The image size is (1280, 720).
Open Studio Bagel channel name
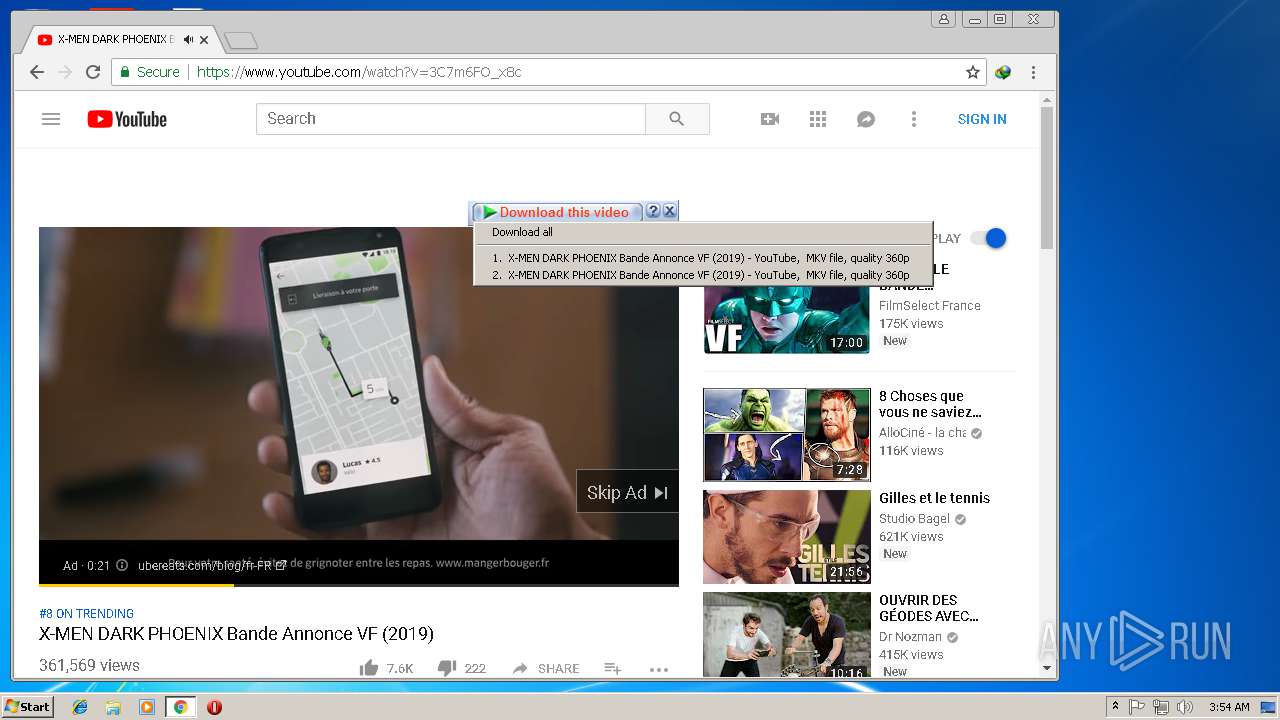click(x=915, y=519)
